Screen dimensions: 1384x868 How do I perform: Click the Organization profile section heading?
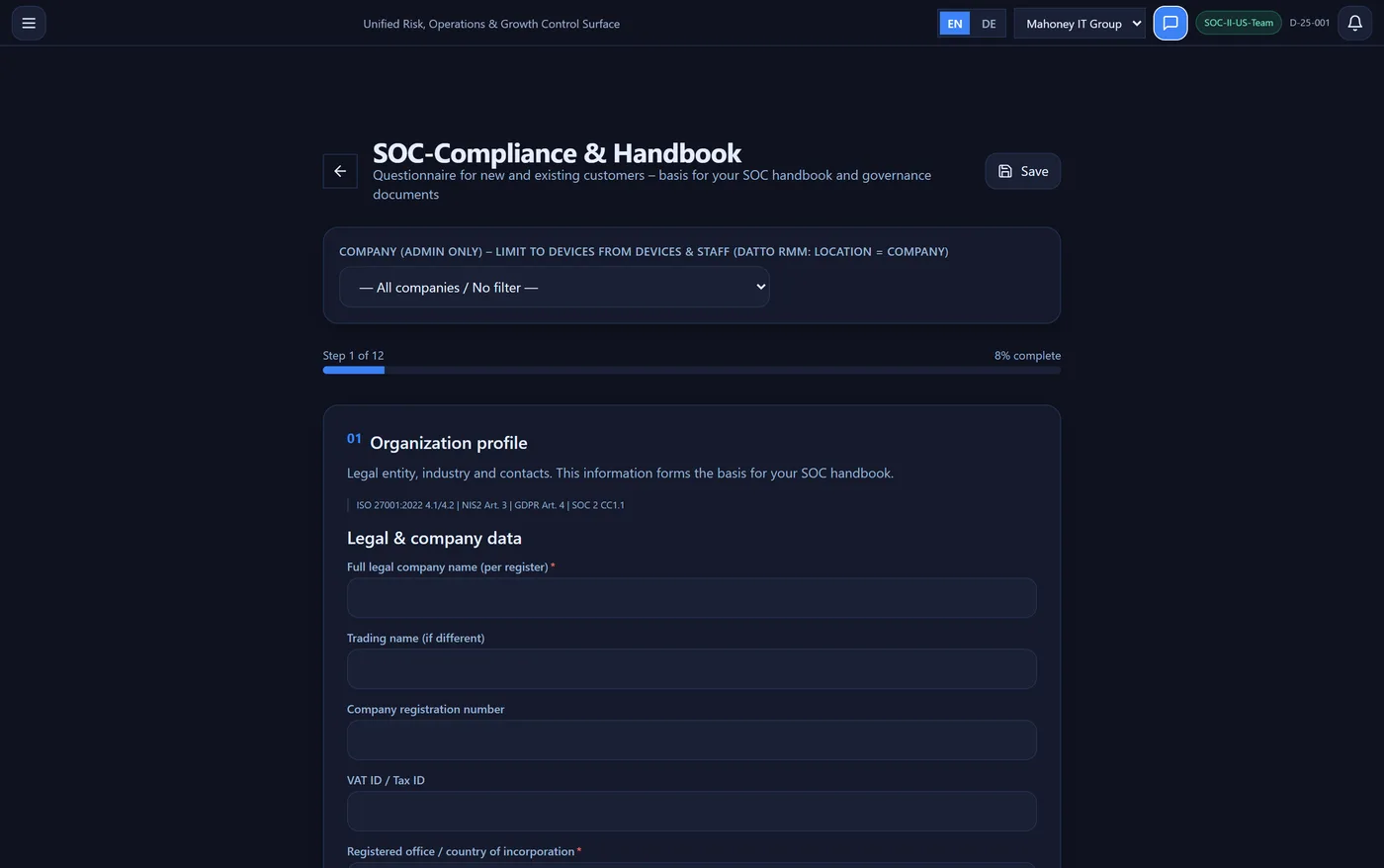[x=448, y=442]
